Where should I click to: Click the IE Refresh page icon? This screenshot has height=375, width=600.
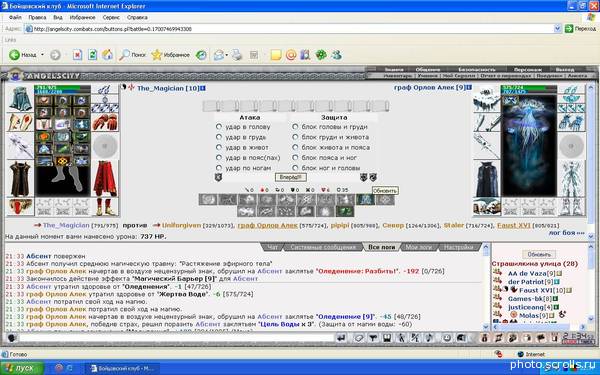[92, 55]
